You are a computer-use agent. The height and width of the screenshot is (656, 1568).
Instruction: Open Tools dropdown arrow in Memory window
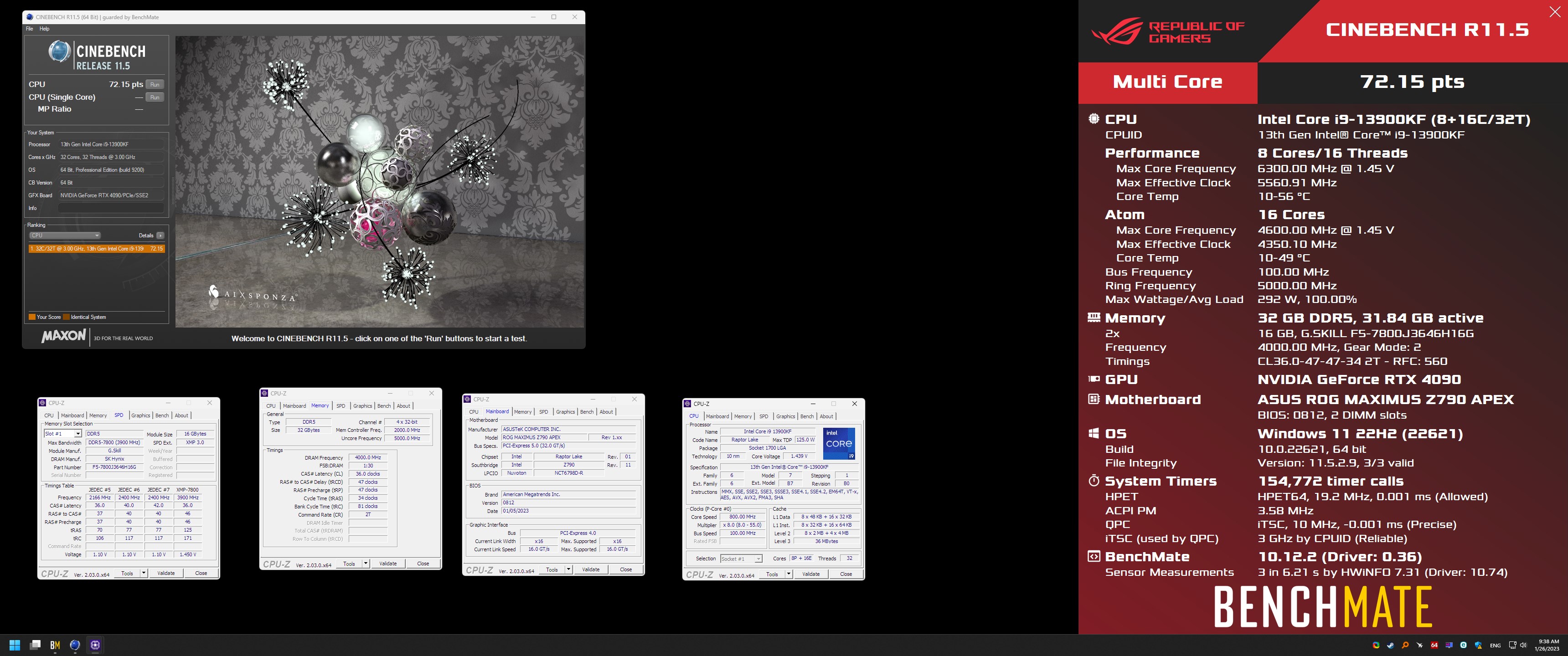(365, 564)
